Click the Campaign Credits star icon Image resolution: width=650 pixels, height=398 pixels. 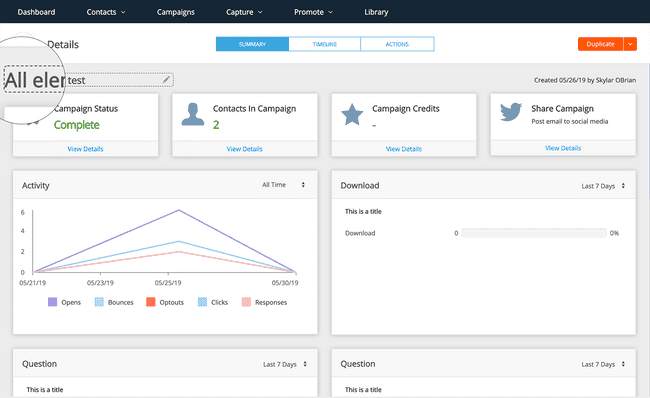click(x=352, y=114)
